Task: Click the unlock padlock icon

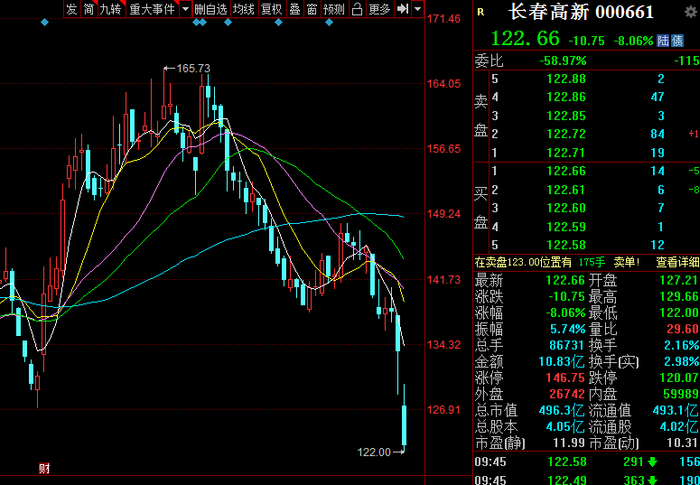Action: pos(357,9)
